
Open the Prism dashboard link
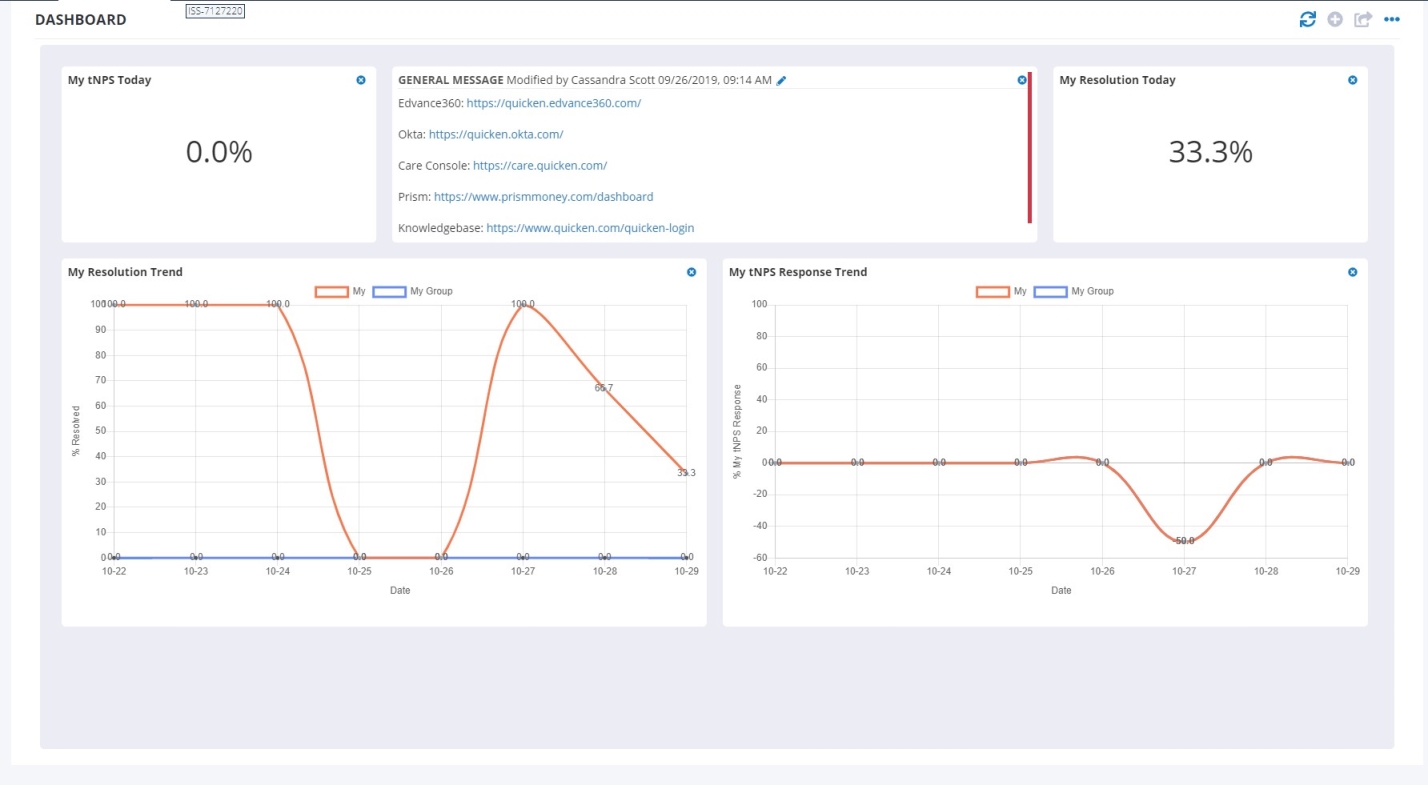point(543,197)
